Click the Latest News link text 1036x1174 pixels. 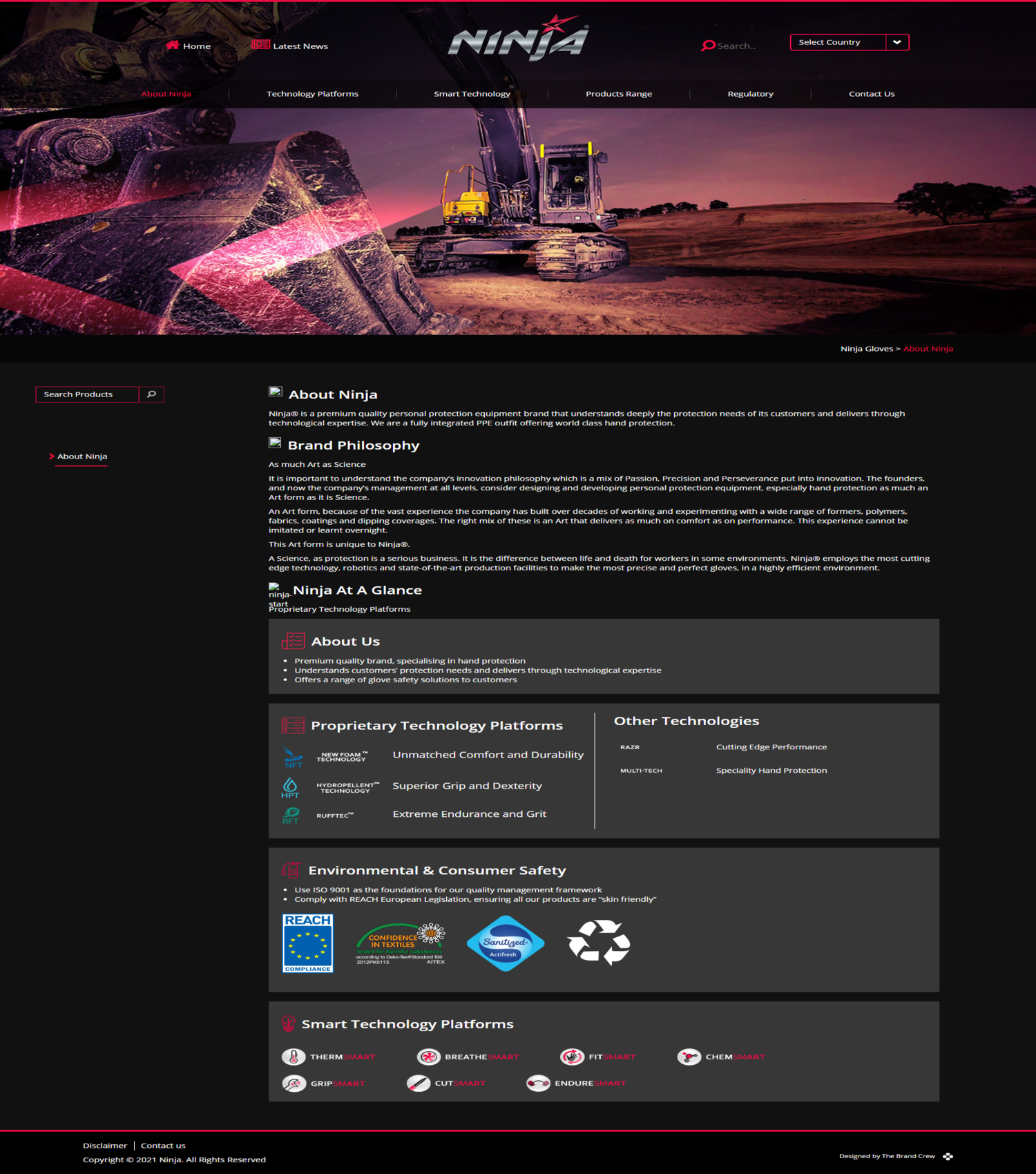300,46
